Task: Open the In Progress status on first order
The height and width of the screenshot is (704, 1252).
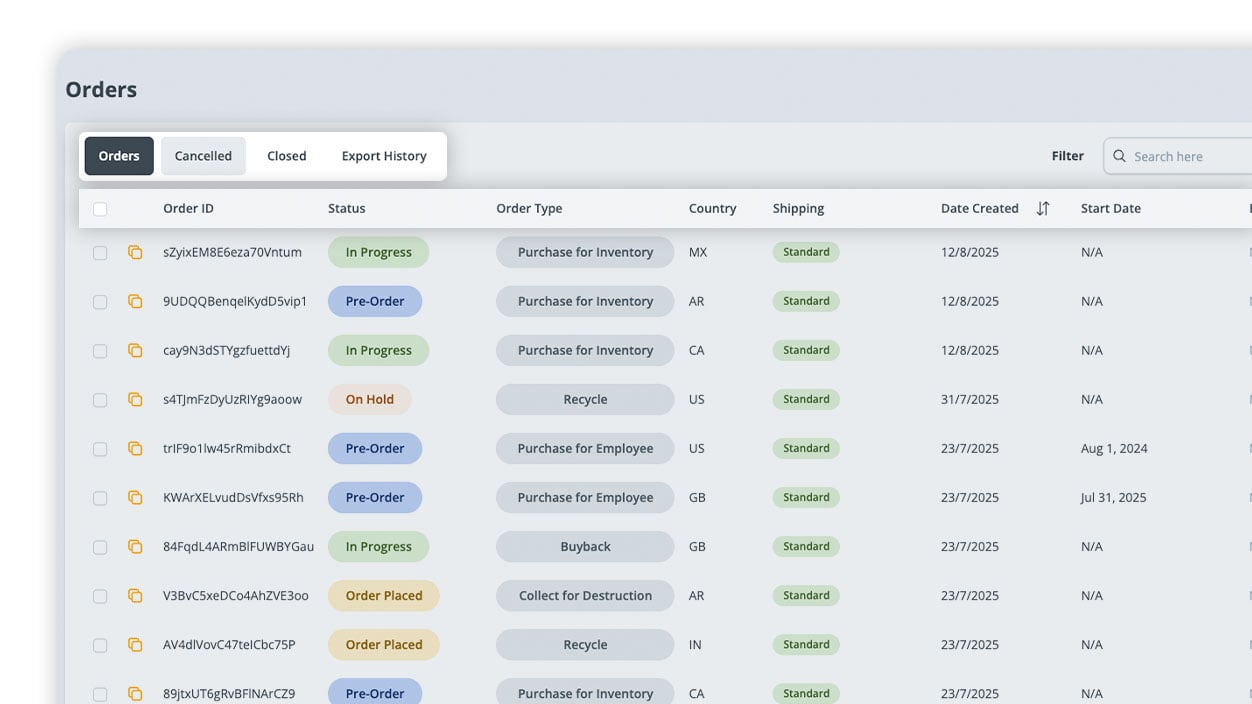Action: pyautogui.click(x=378, y=253)
